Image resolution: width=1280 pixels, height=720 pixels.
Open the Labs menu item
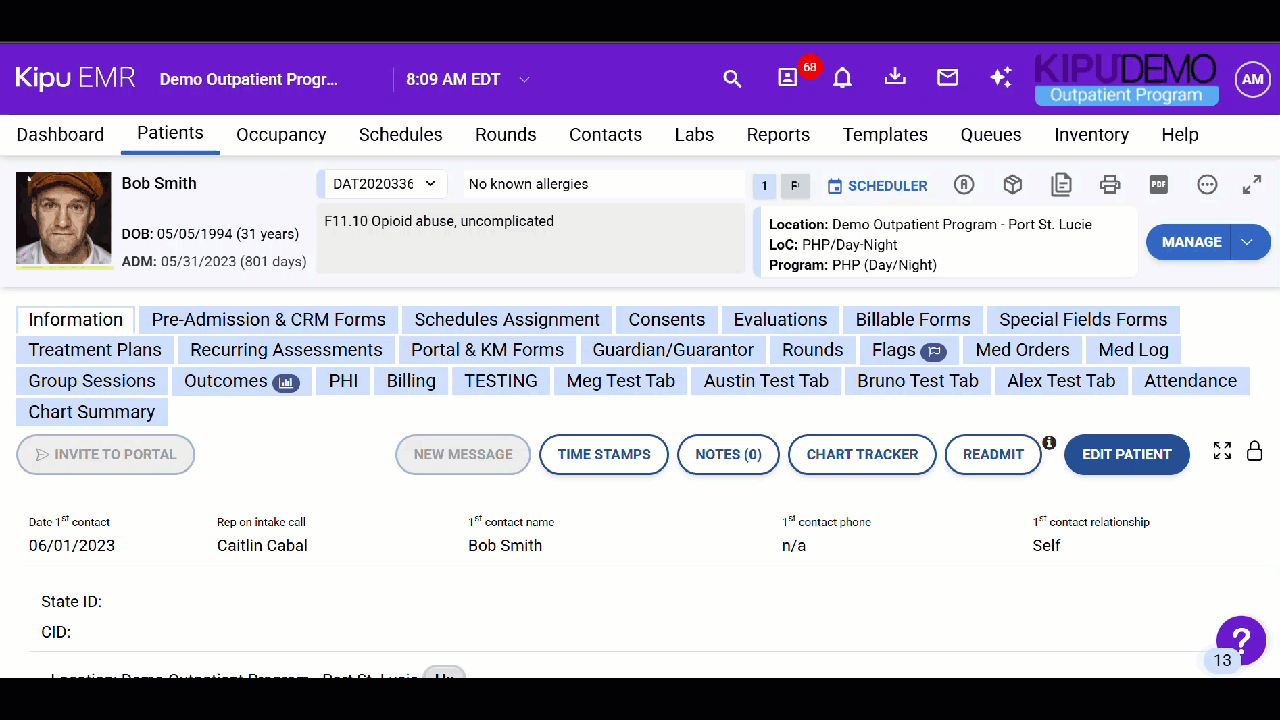click(x=694, y=135)
